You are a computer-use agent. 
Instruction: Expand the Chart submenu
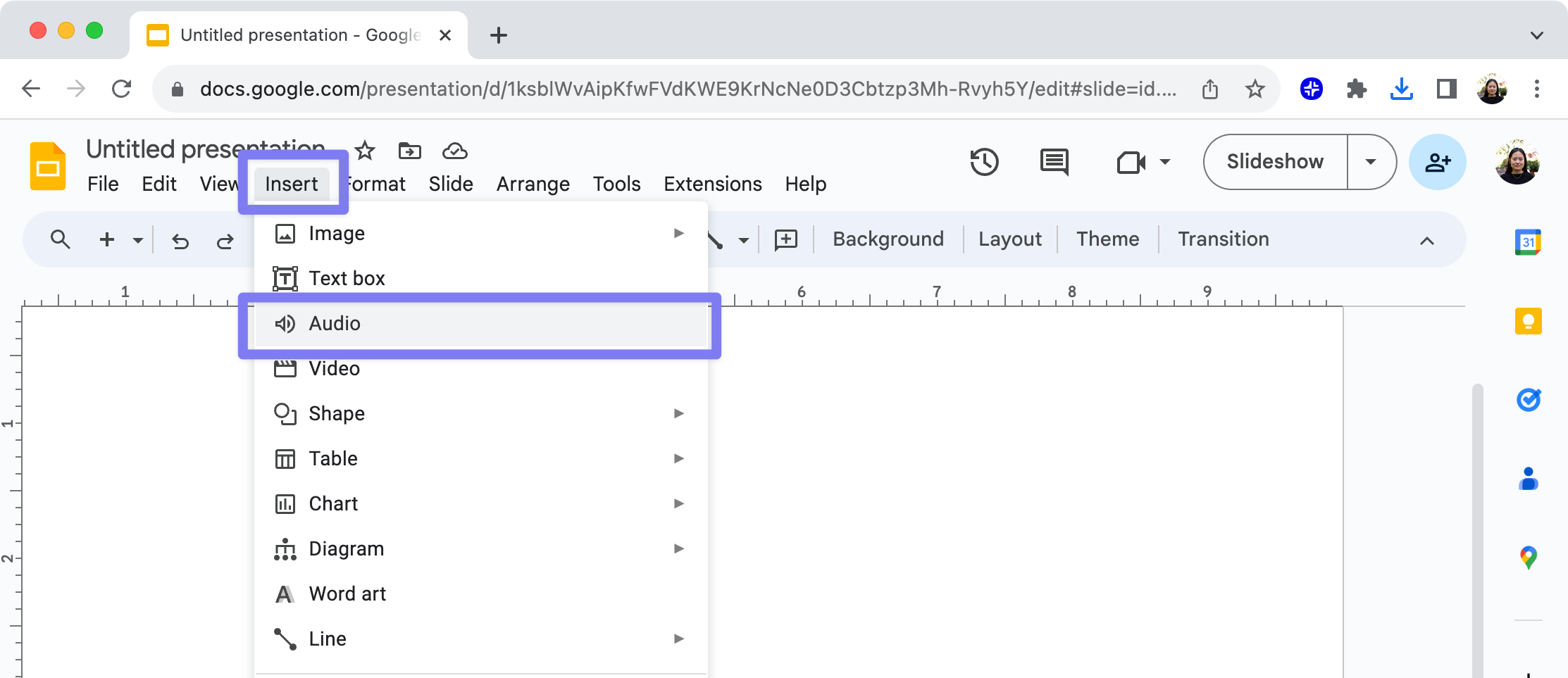point(678,503)
